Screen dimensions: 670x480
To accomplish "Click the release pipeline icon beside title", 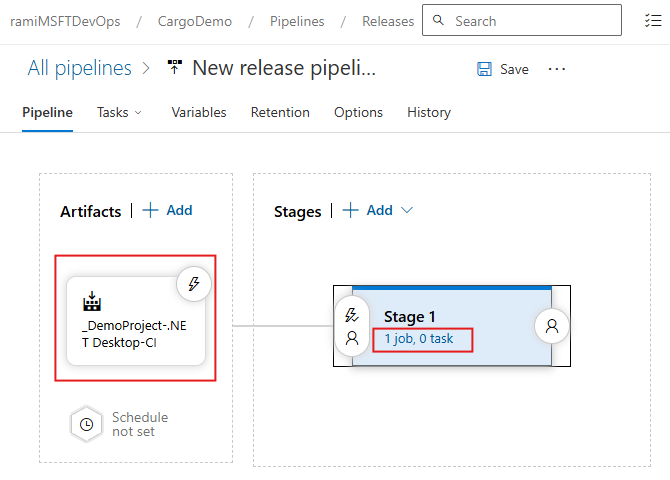I will tap(176, 68).
